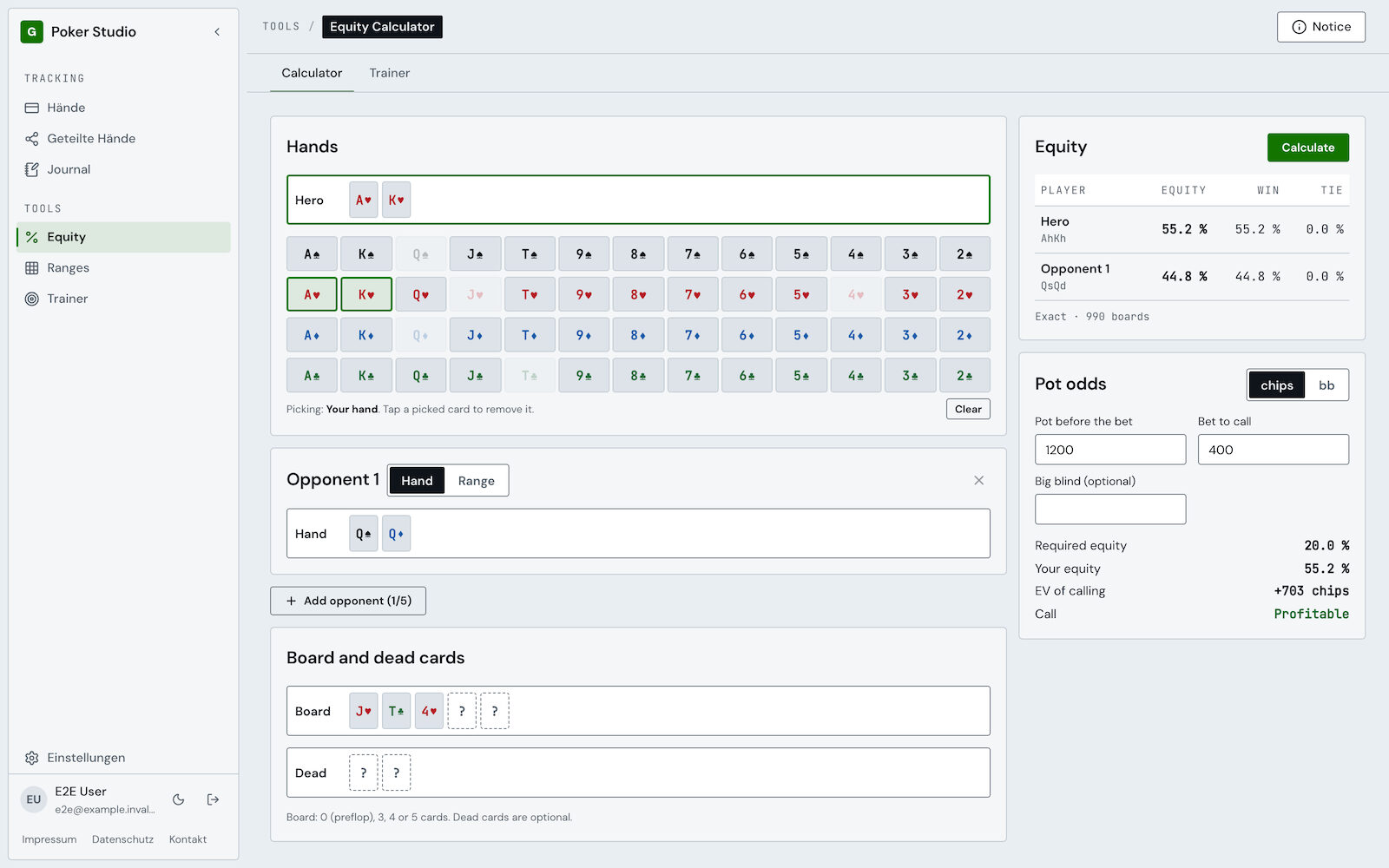Viewport: 1389px width, 868px height.
Task: Select the Calculator tab
Action: click(312, 73)
